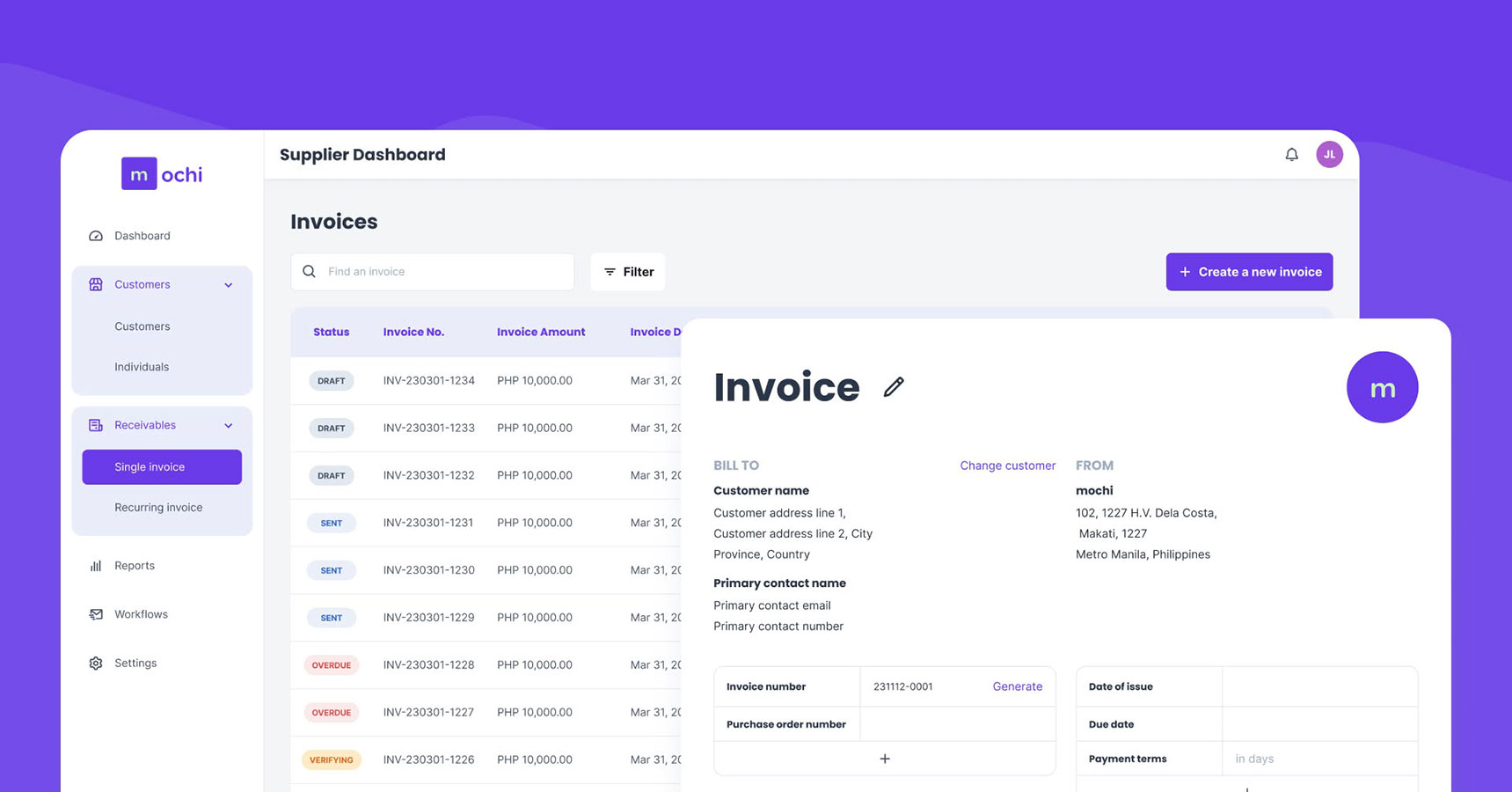The width and height of the screenshot is (1512, 792).
Task: Open the Dashboard menu item
Action: 142,236
